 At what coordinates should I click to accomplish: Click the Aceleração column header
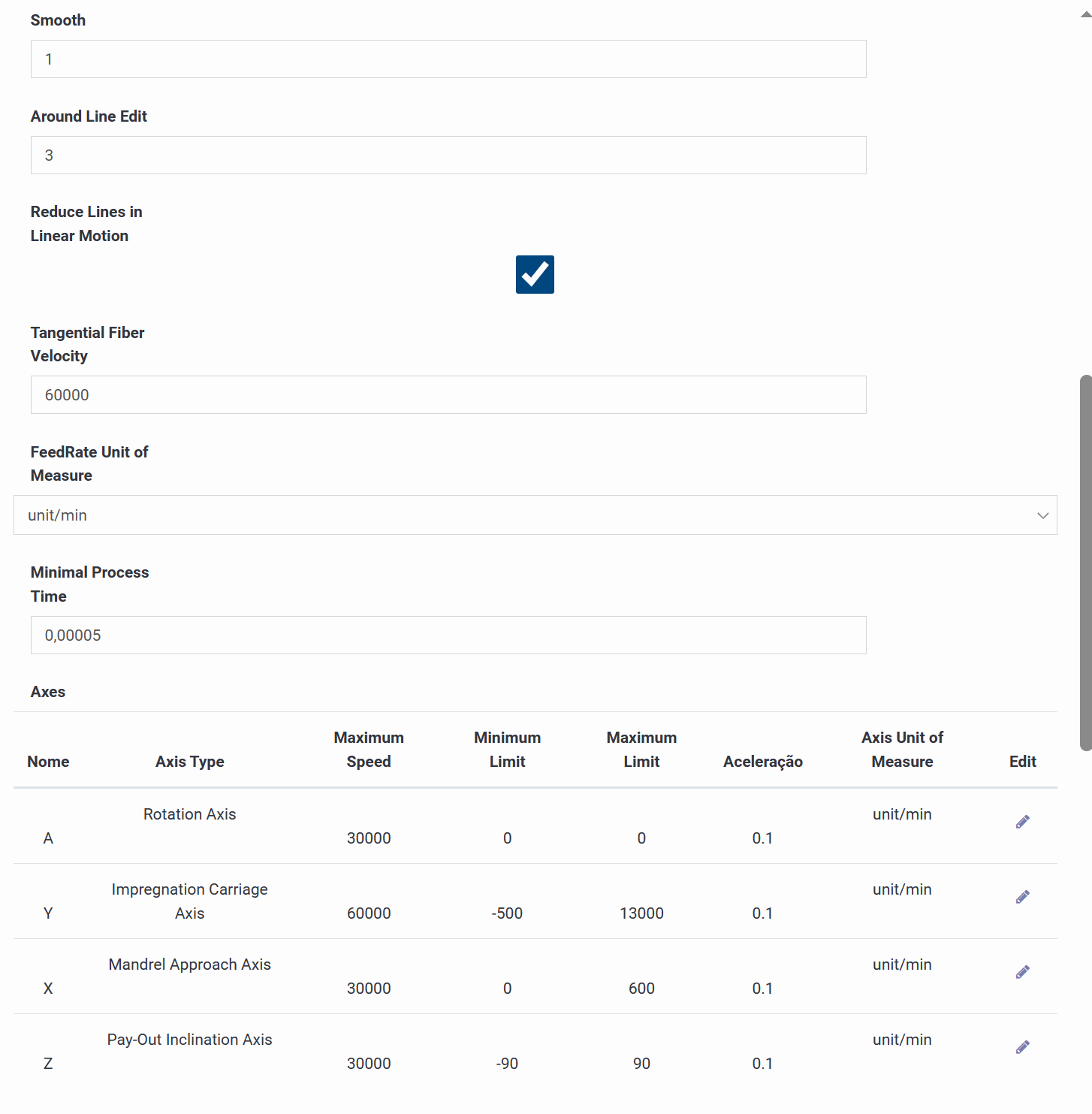pyautogui.click(x=762, y=762)
